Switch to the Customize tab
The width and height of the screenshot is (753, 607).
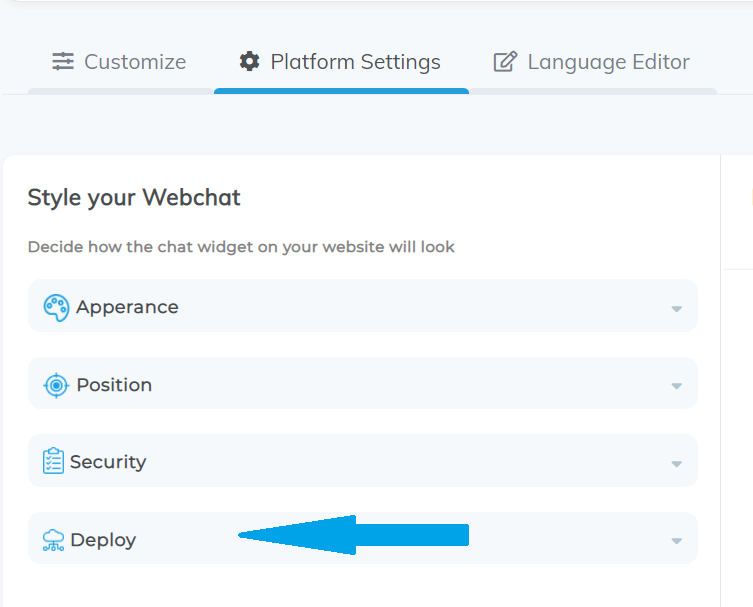point(119,62)
